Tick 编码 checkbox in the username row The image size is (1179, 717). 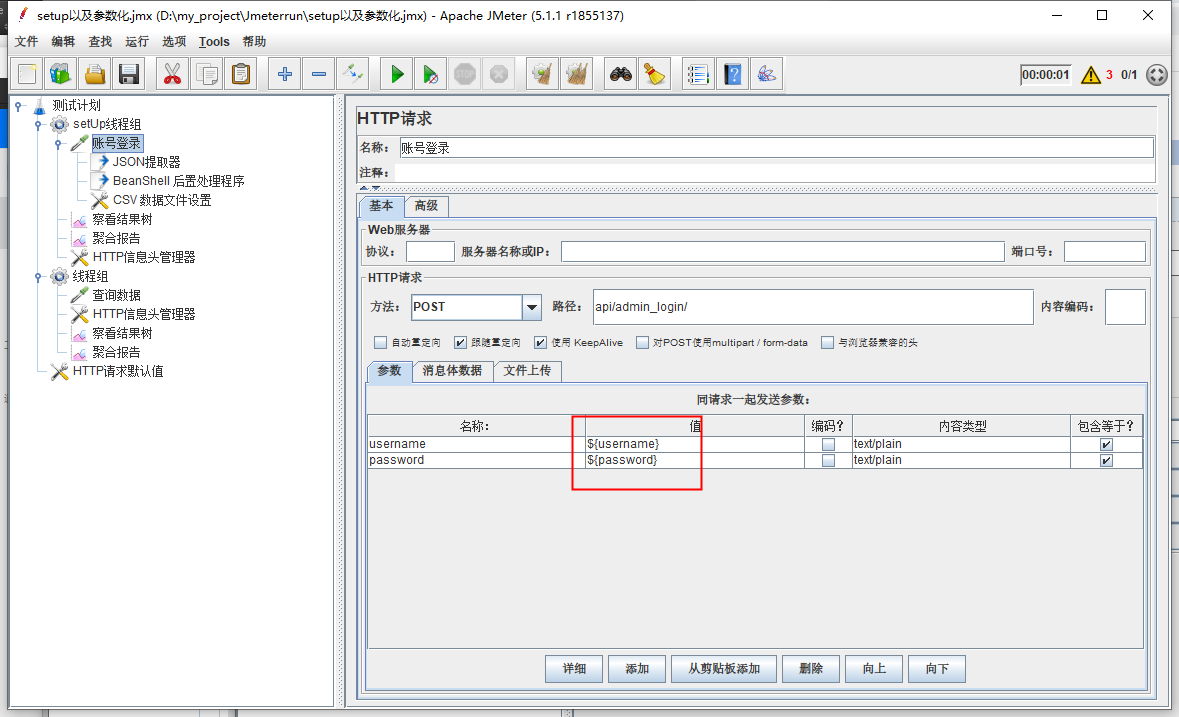pos(828,444)
